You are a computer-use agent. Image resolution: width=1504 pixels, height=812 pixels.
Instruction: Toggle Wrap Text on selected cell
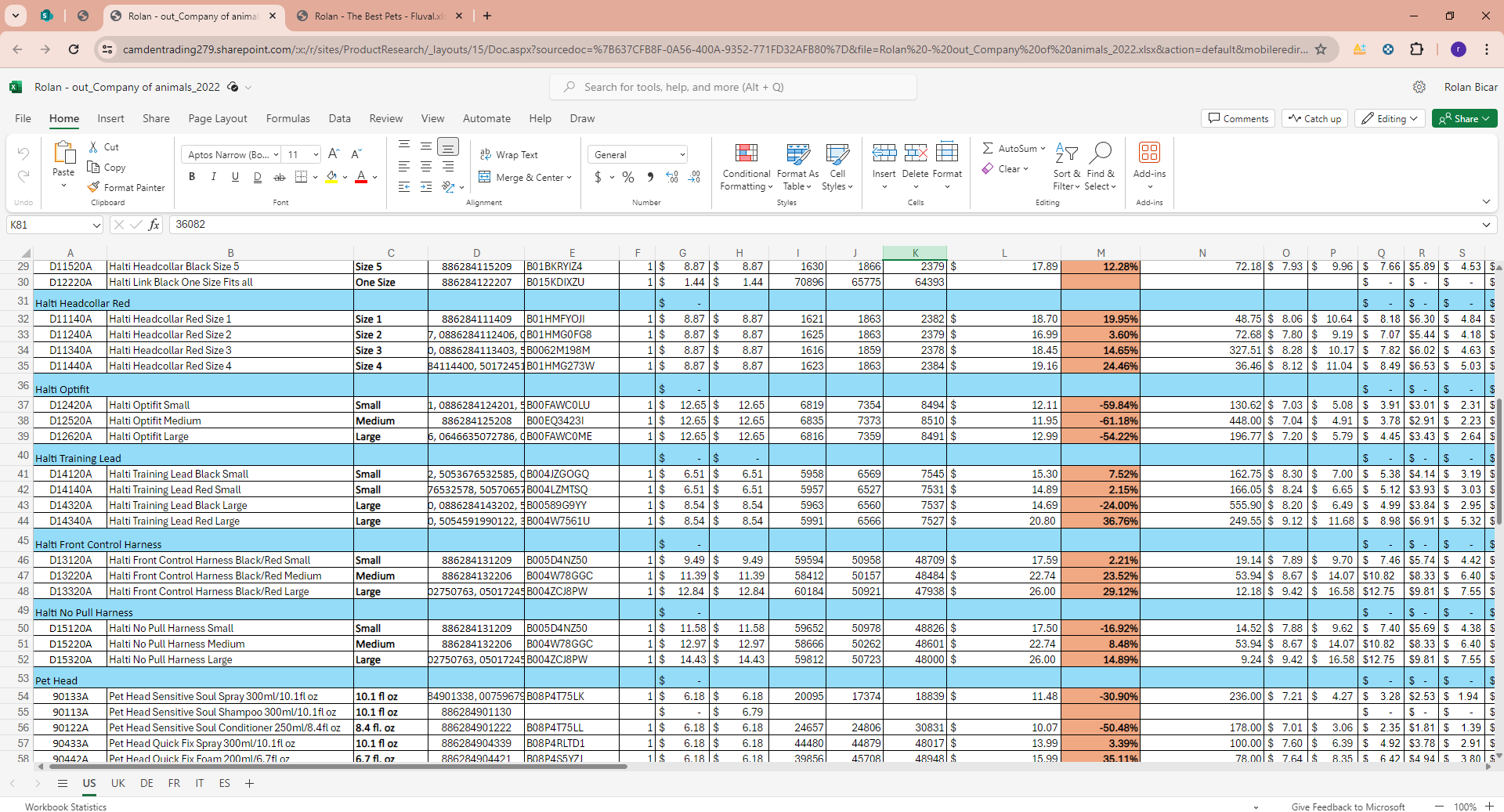click(509, 155)
